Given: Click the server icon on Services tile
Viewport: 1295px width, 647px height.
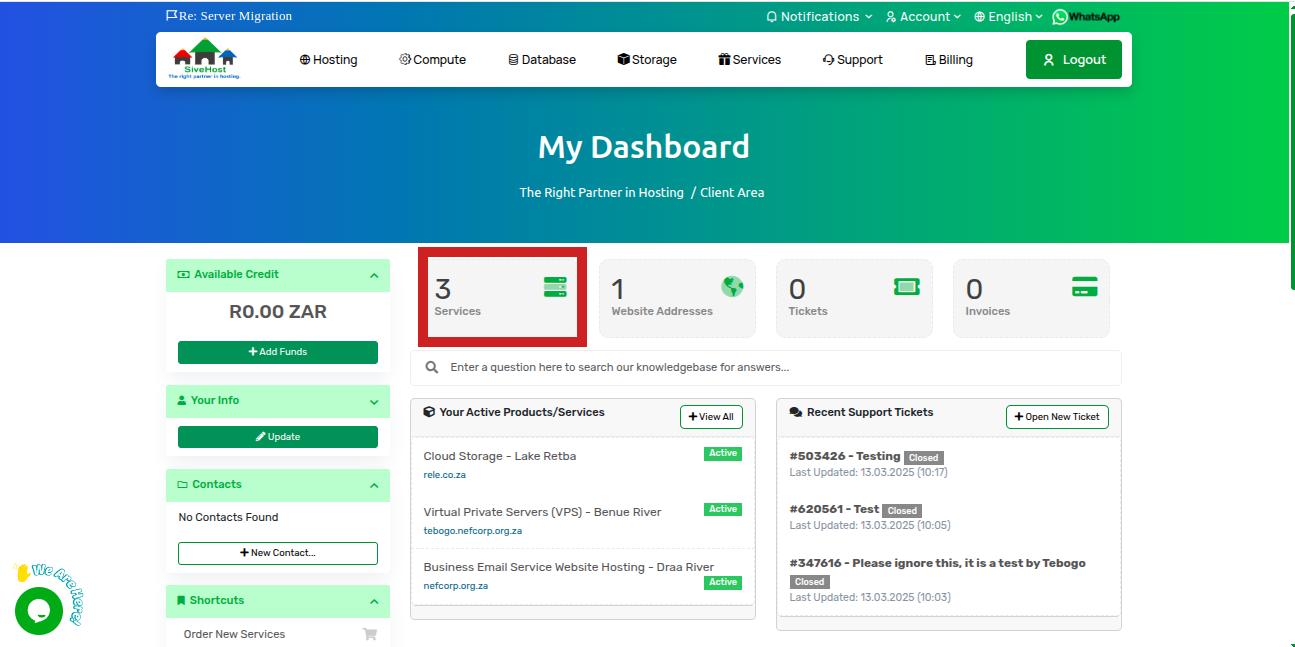Looking at the screenshot, I should click(555, 287).
